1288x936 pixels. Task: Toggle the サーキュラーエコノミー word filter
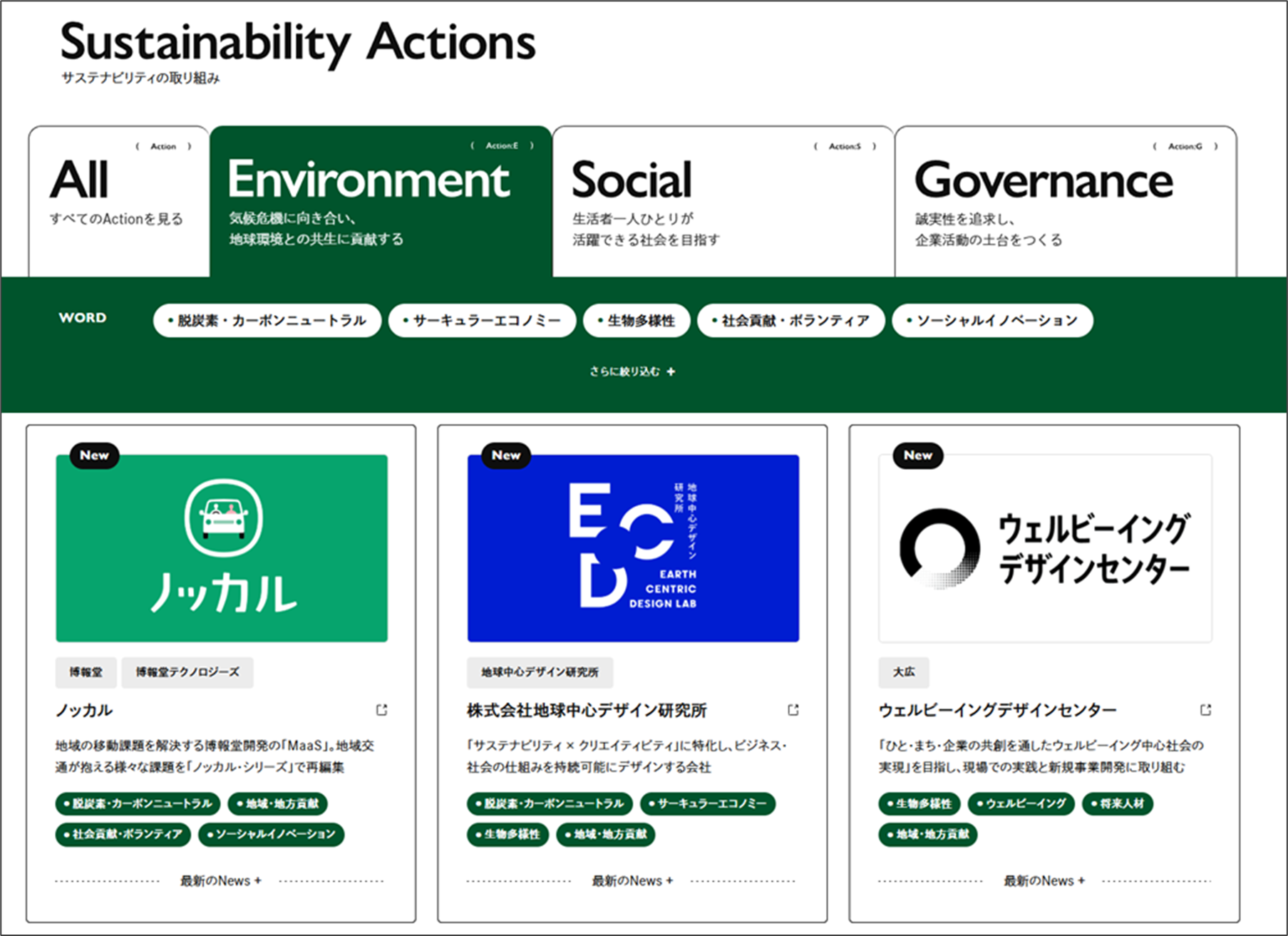click(x=482, y=321)
